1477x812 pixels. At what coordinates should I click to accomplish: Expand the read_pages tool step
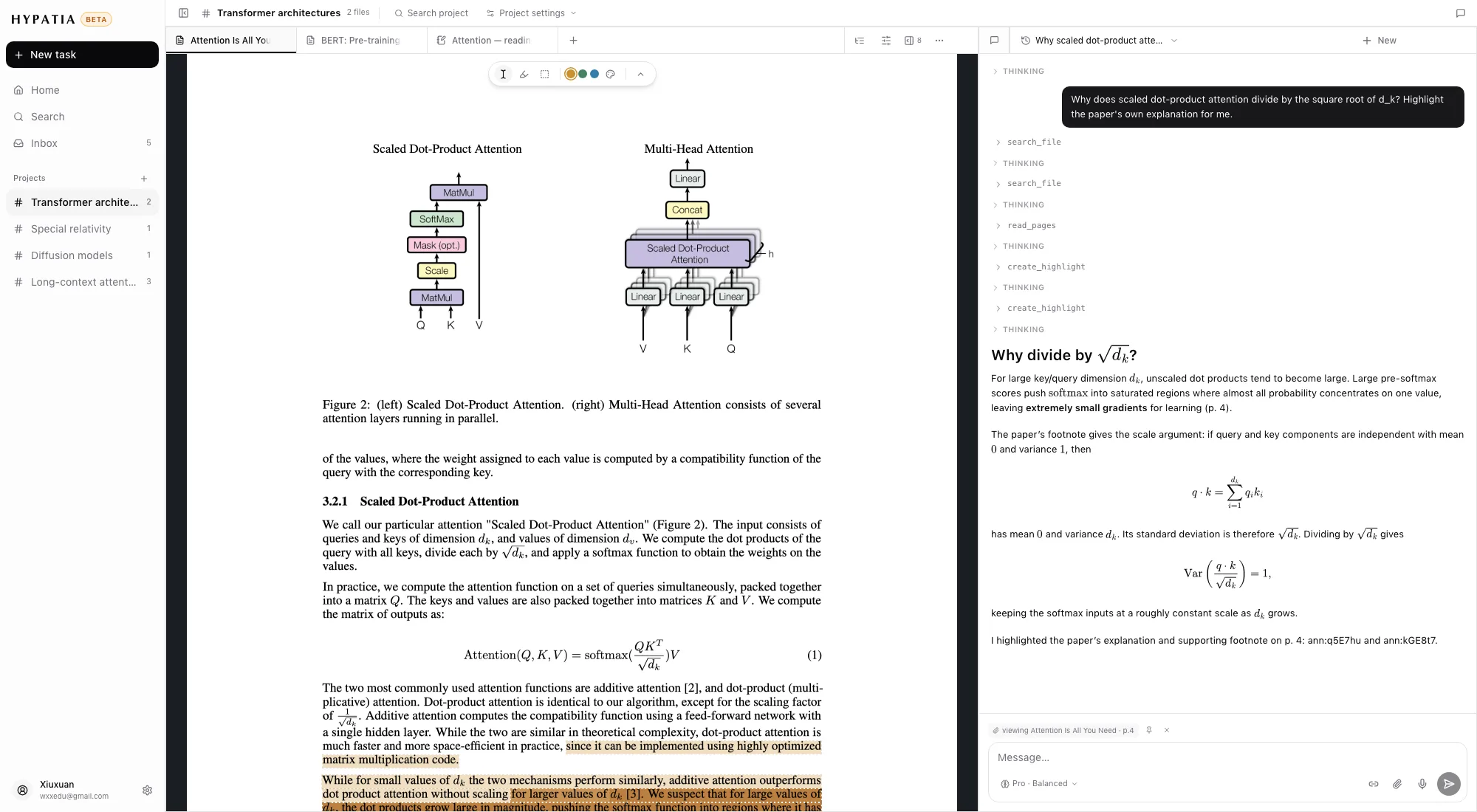pyautogui.click(x=1026, y=225)
